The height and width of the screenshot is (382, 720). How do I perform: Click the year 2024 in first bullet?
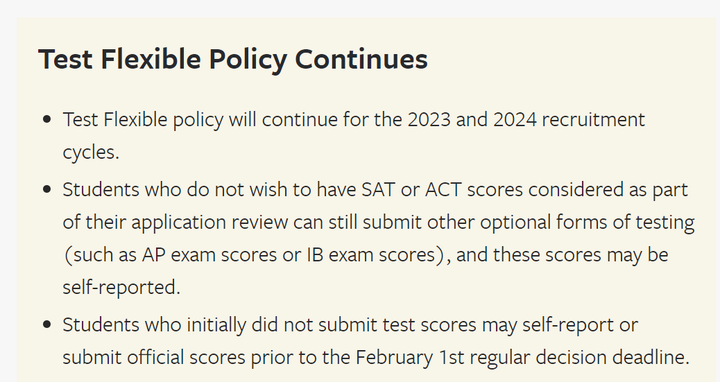coord(515,120)
